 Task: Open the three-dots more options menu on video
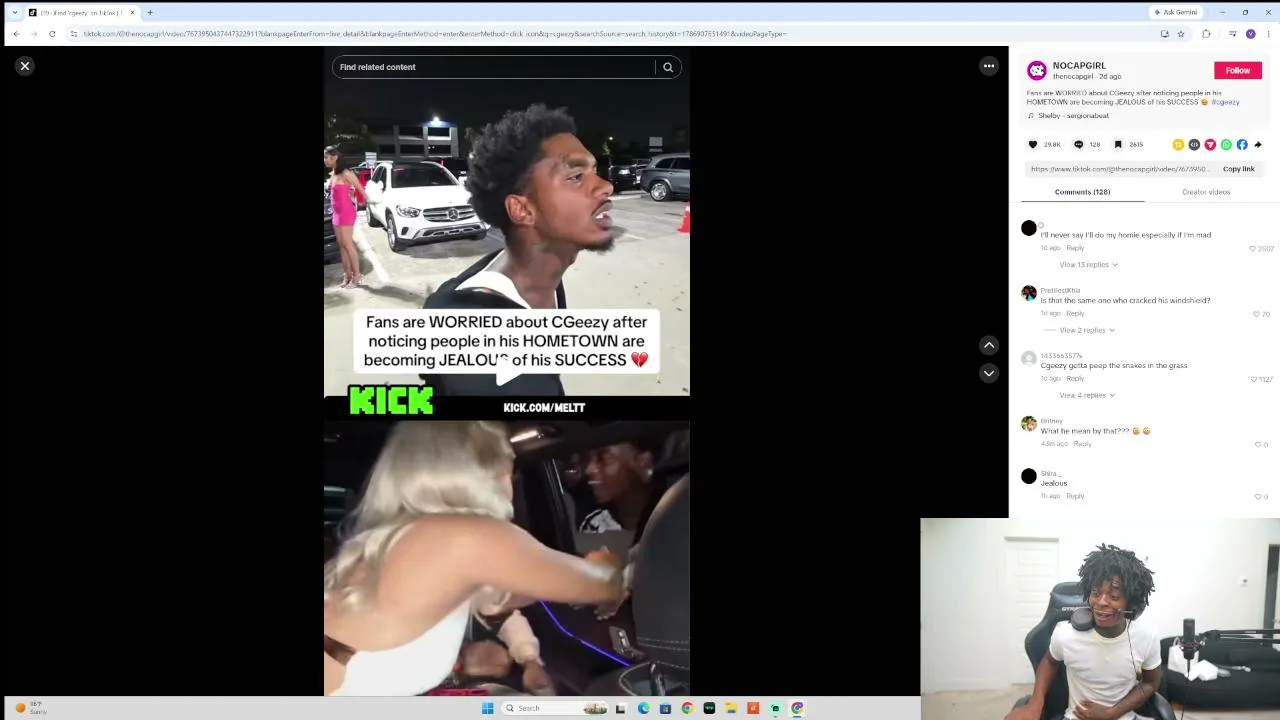[x=989, y=66]
